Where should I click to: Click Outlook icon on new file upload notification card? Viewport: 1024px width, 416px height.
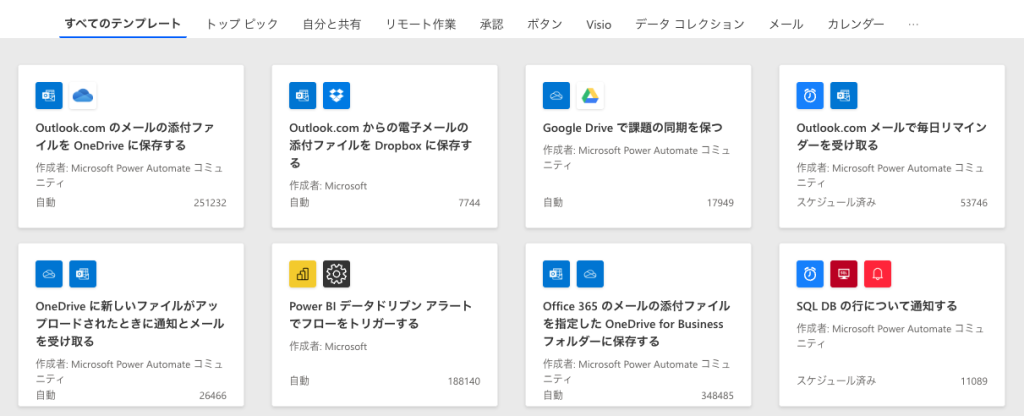tap(83, 274)
